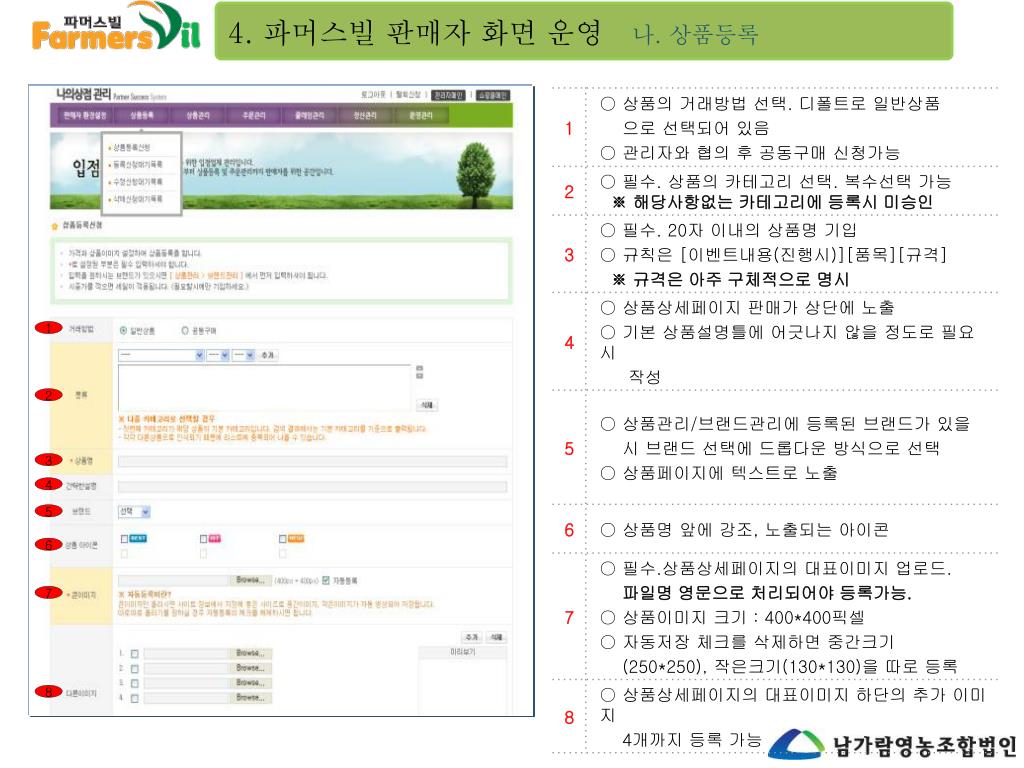
Task: Check the BEST product icon checkbox
Action: 124,539
